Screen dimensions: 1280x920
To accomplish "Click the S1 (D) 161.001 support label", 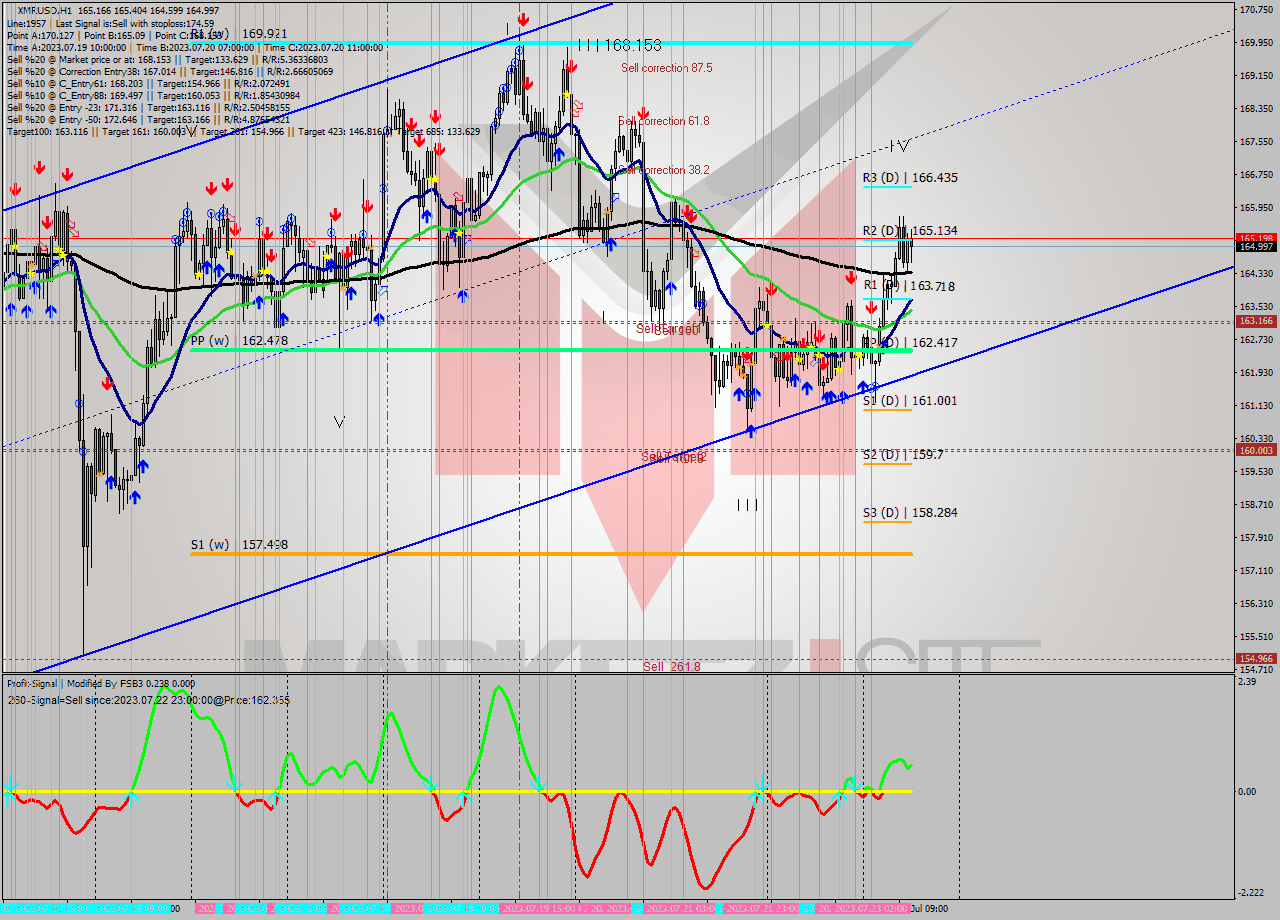I will tap(910, 400).
